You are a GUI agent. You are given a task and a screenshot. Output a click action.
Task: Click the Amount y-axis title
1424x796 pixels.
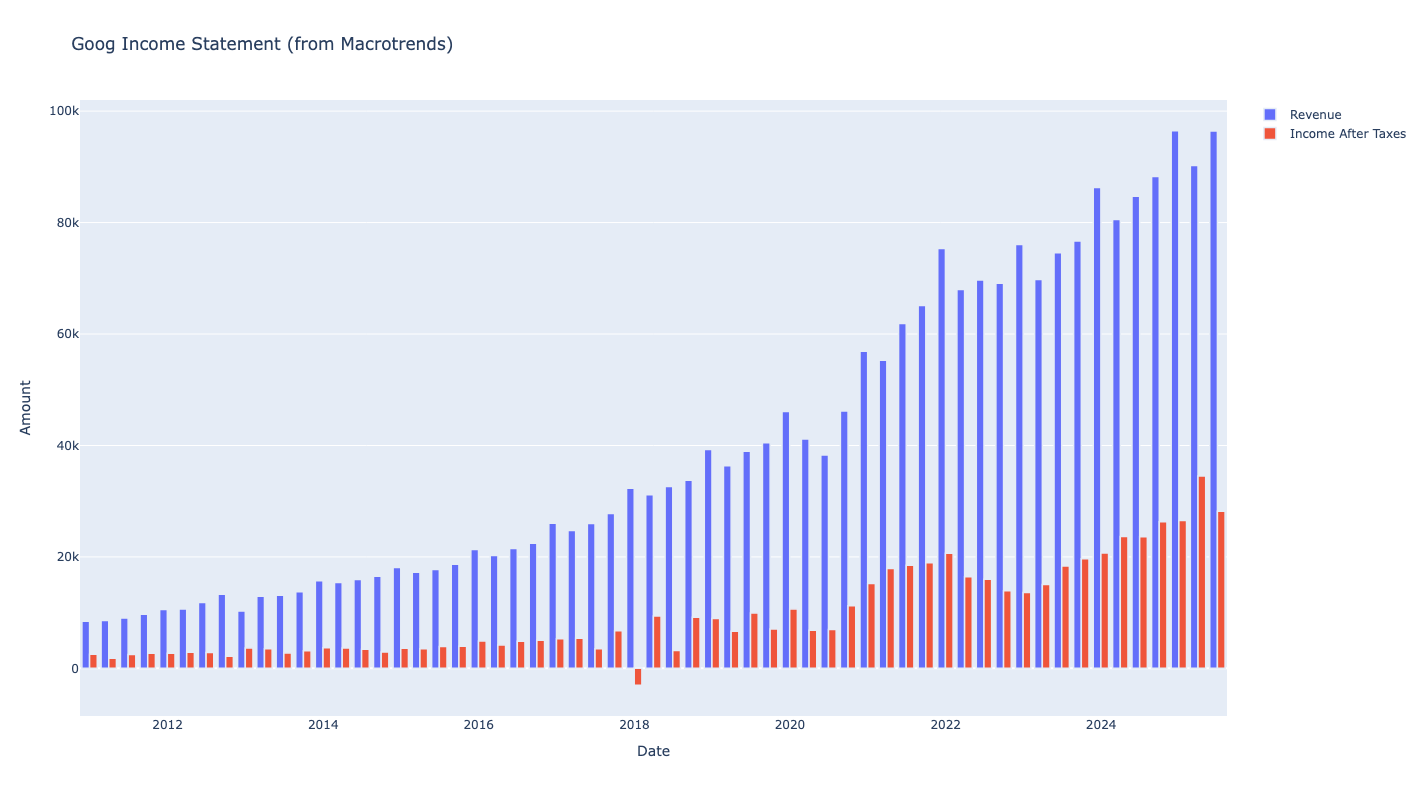tap(26, 407)
